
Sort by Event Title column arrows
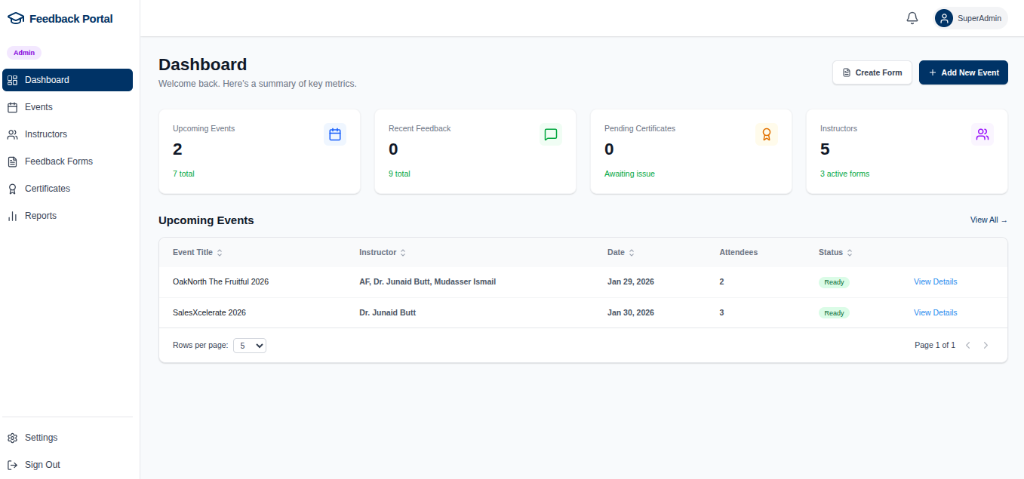[219, 252]
